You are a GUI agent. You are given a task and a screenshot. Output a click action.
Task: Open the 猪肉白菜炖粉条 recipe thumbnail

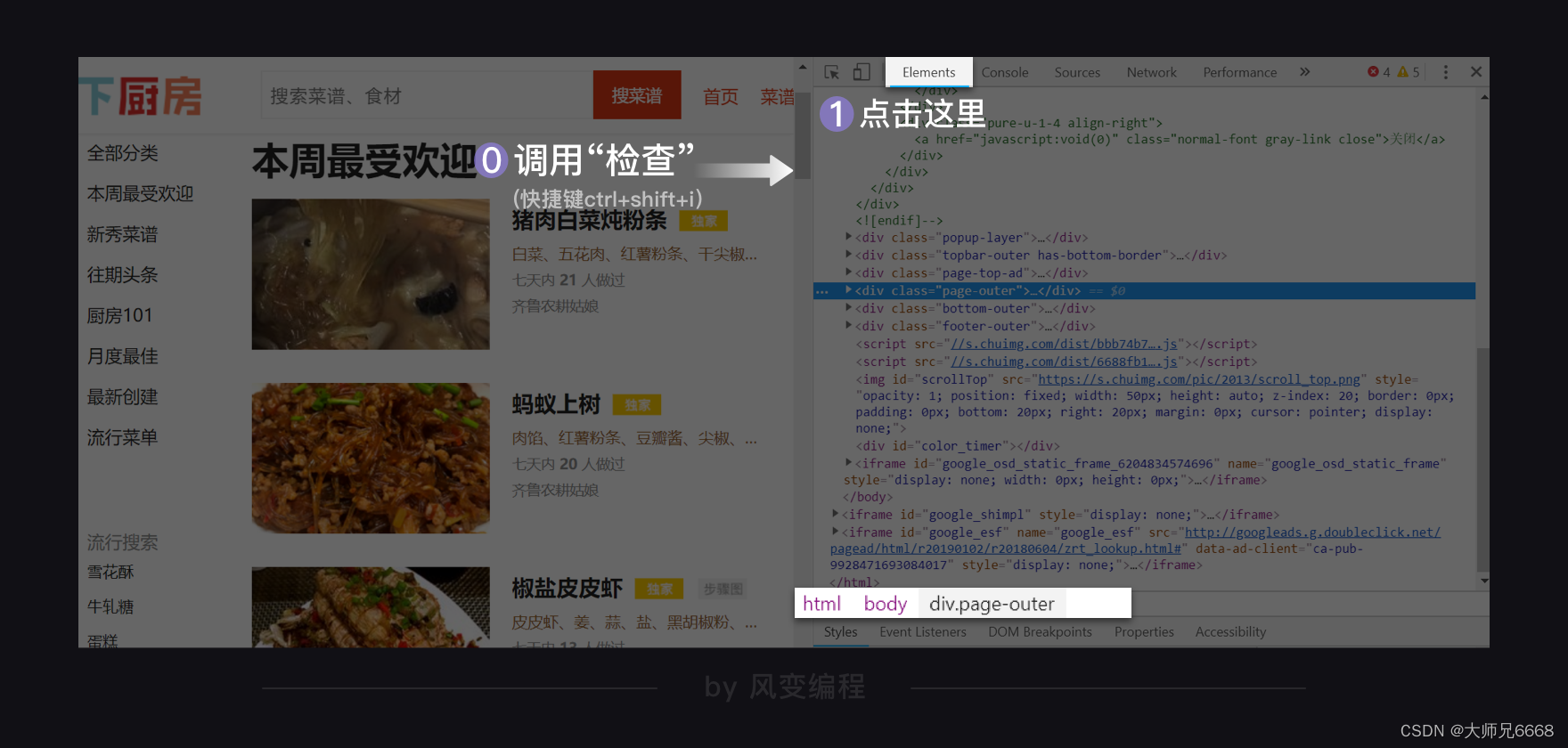tap(371, 274)
